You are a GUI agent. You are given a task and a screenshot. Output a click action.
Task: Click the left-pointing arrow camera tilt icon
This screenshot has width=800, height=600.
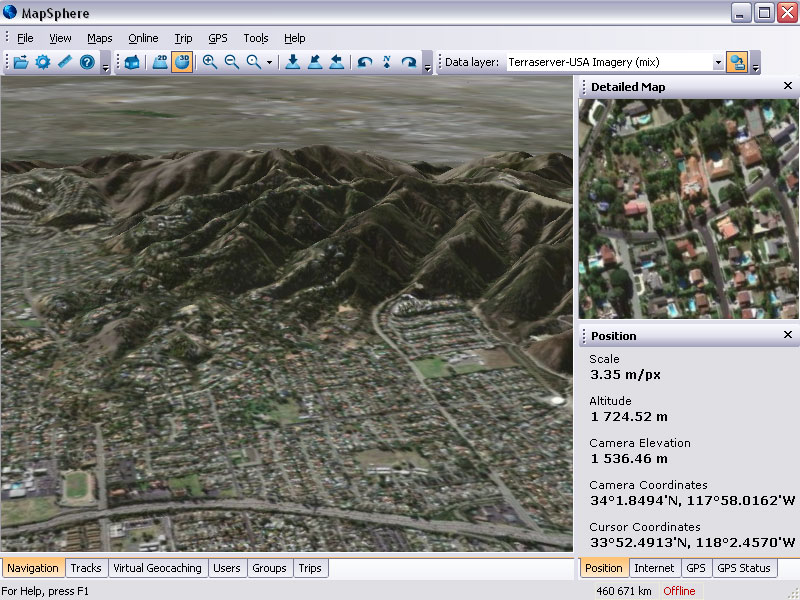[x=337, y=62]
